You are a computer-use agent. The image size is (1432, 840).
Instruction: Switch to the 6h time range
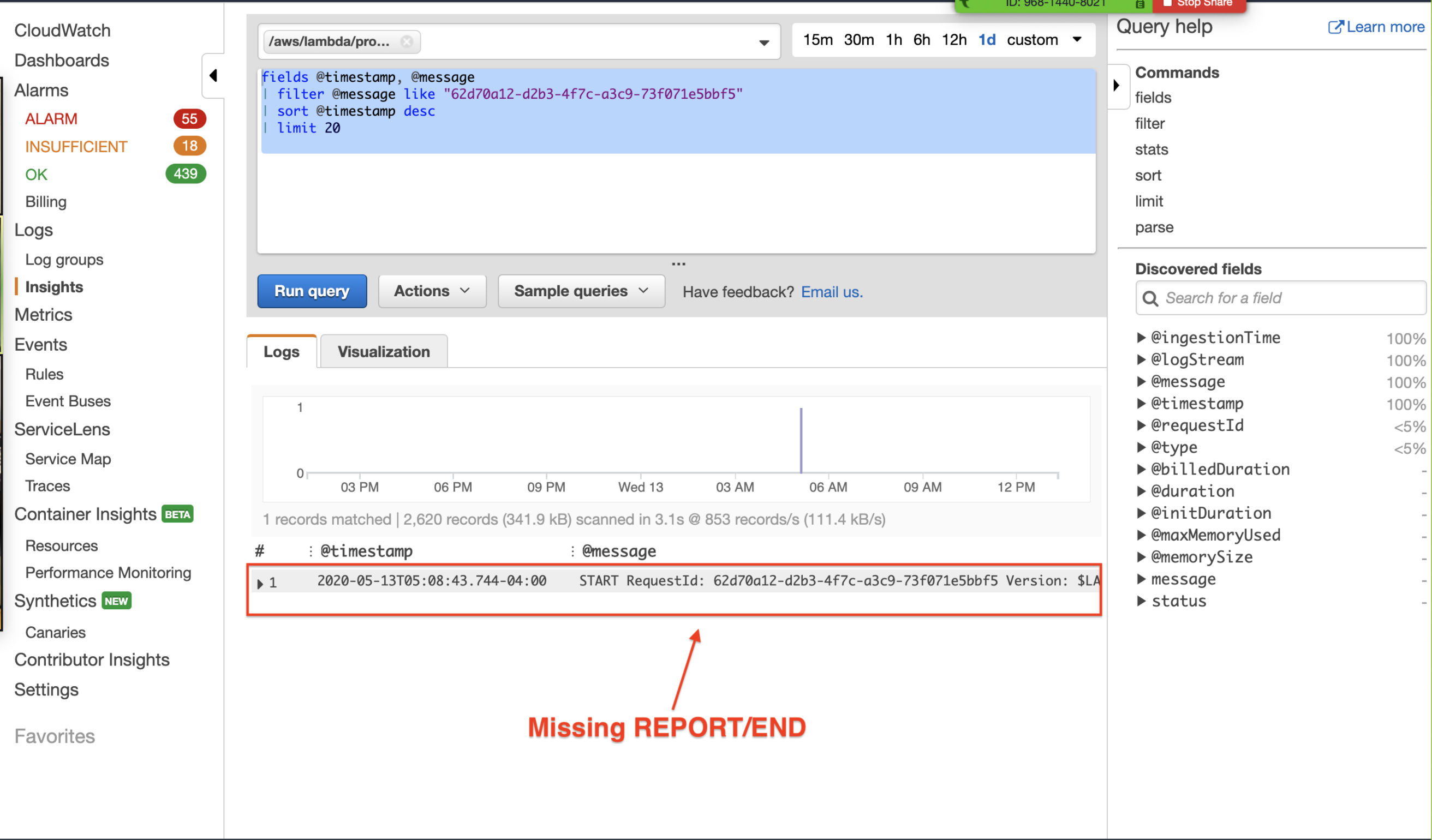pyautogui.click(x=921, y=39)
